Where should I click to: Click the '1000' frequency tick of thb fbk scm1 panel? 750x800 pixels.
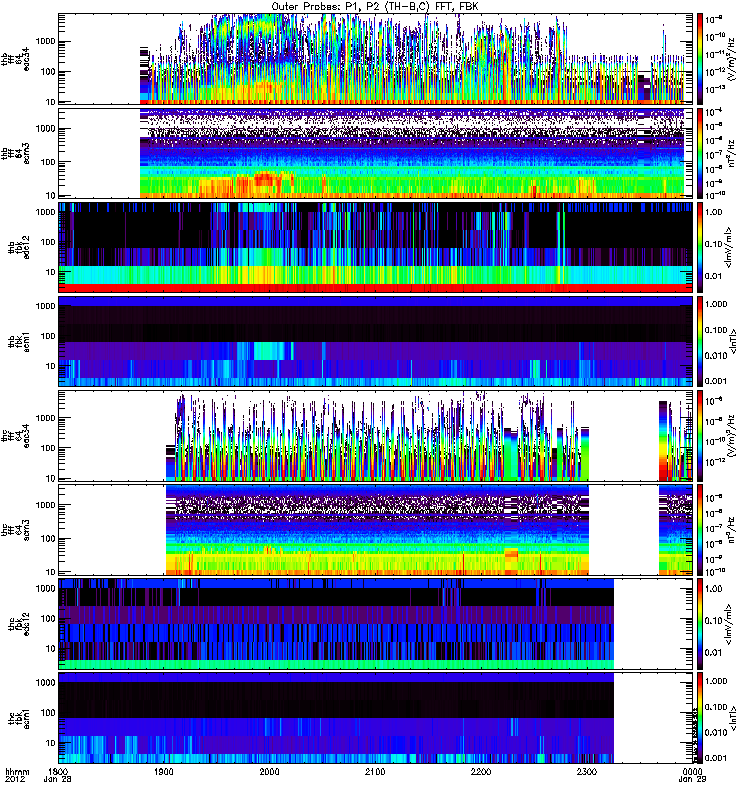(45, 306)
